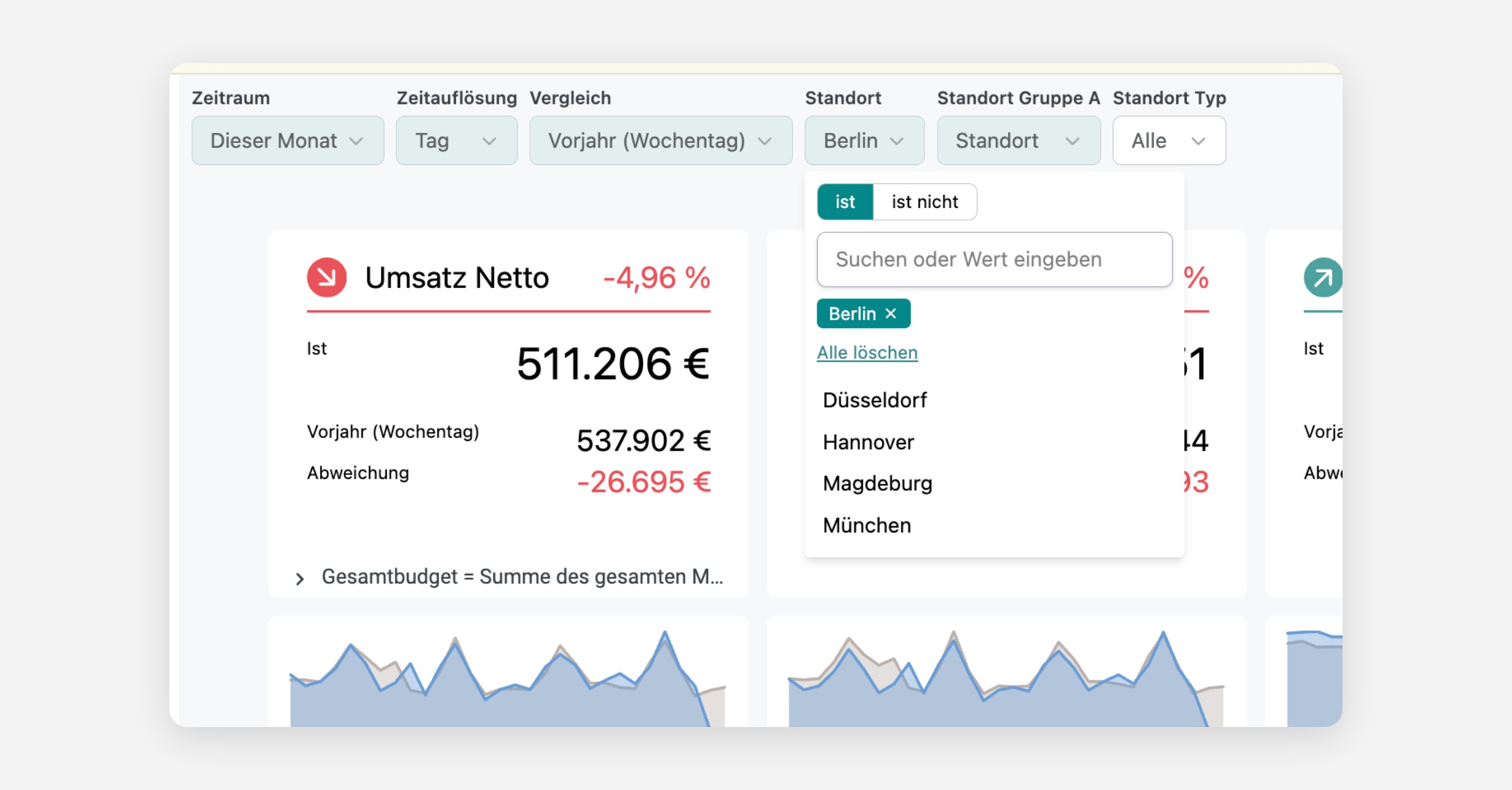Switch filter mode to 'ist nicht'
The image size is (1512, 790).
[x=924, y=202]
